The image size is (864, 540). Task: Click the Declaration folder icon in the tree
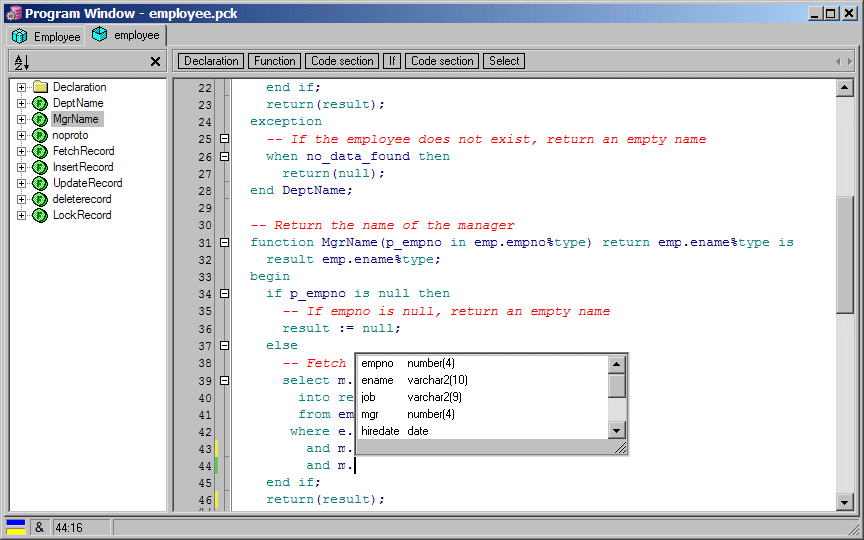coord(40,87)
